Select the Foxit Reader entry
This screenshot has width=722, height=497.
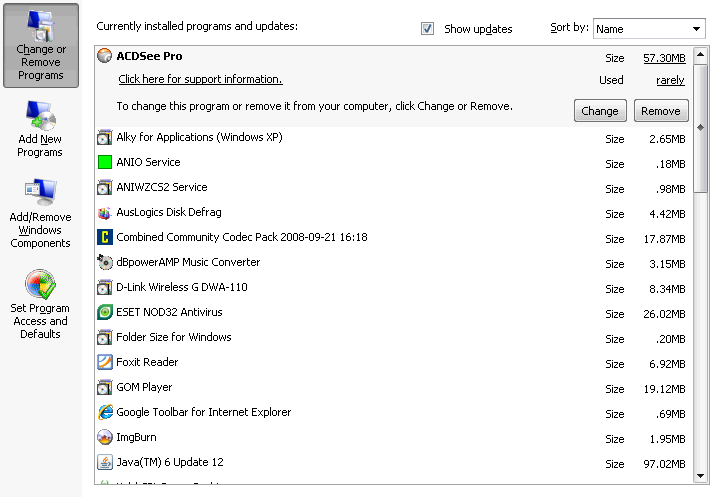point(393,362)
